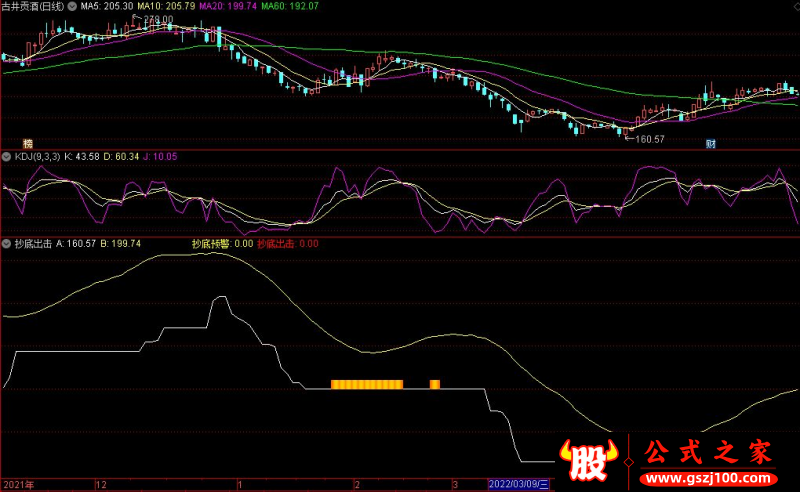Click the bull 股 logo icon
This screenshot has width=800, height=492.
point(589,460)
